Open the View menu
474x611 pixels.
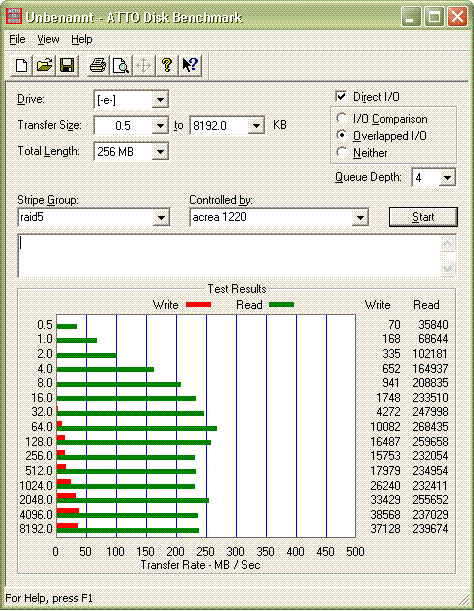coord(48,39)
